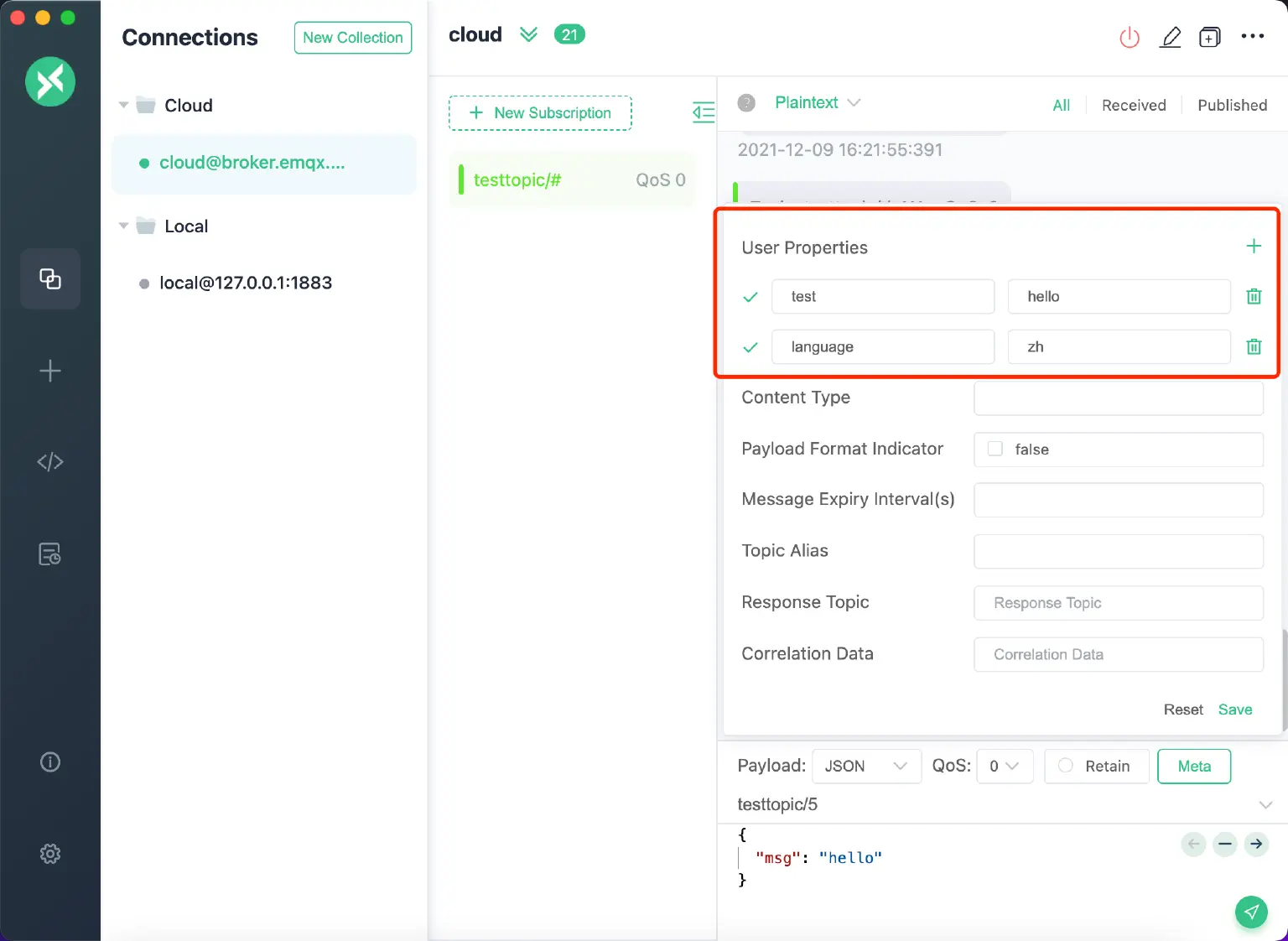The width and height of the screenshot is (1288, 941).
Task: Switch to the Received messages tab
Action: pyautogui.click(x=1134, y=105)
